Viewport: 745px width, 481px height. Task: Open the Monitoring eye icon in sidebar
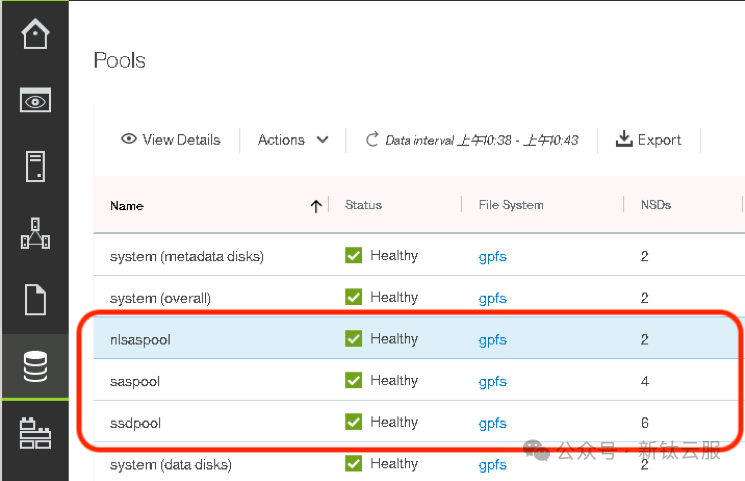click(35, 100)
